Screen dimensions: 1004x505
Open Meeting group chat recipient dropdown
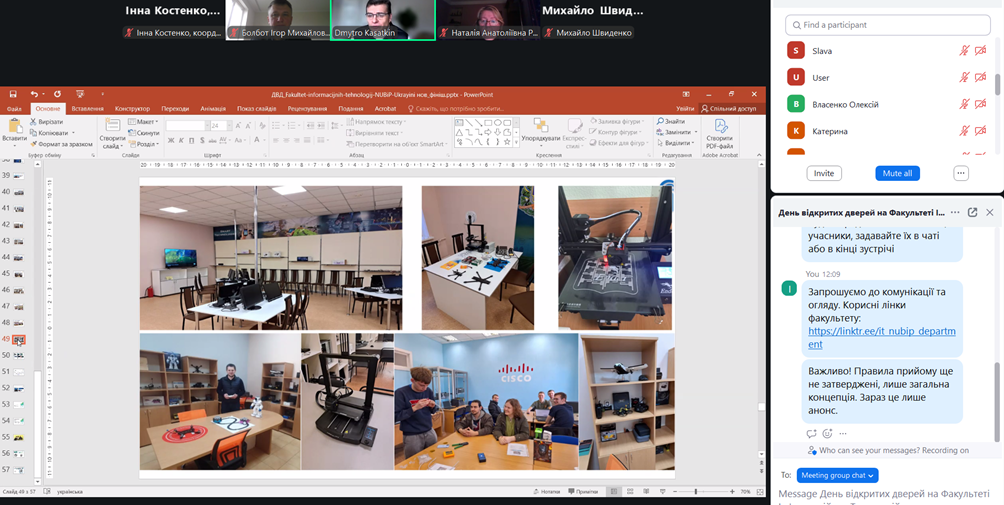pos(838,476)
